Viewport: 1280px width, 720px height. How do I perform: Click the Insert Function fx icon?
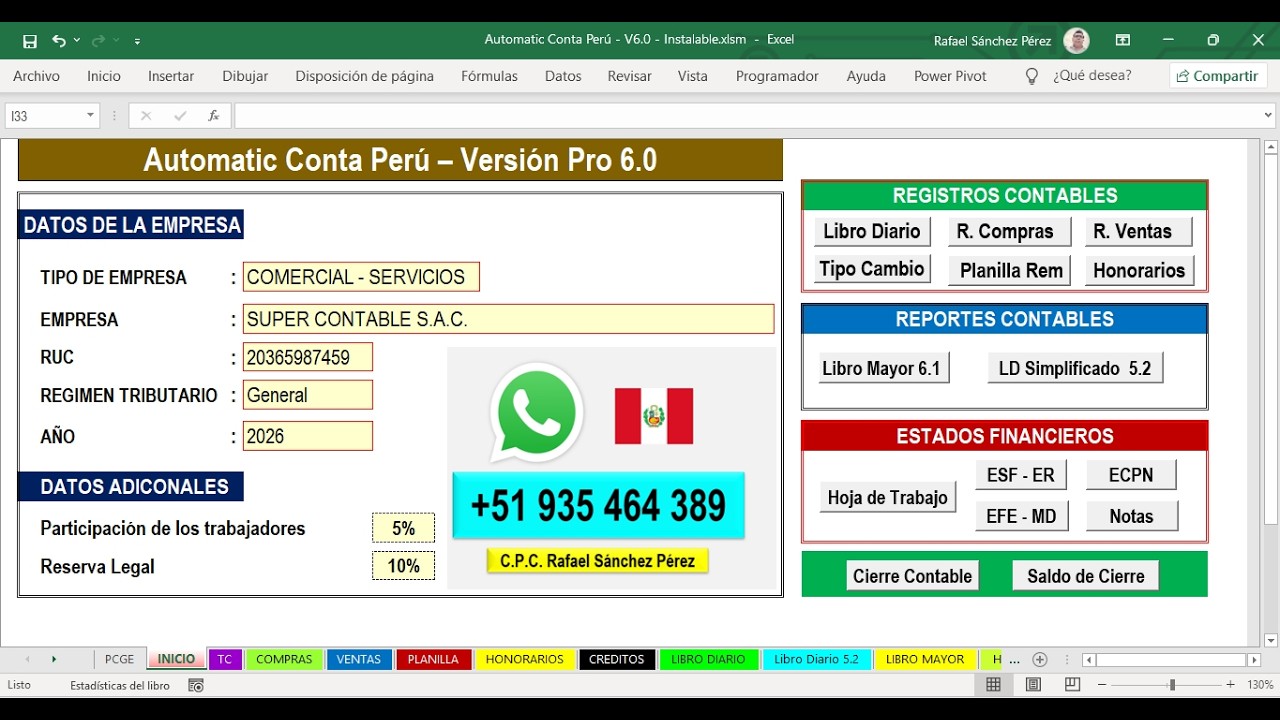pyautogui.click(x=213, y=116)
